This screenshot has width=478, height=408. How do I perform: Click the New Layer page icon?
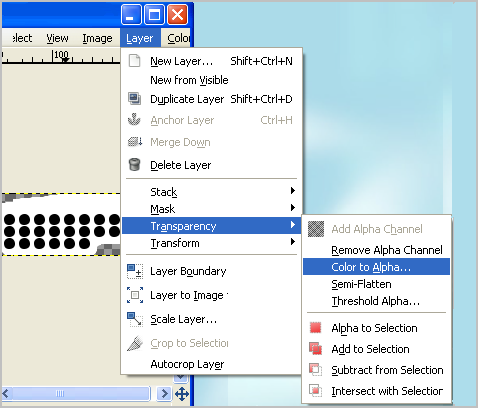(134, 61)
